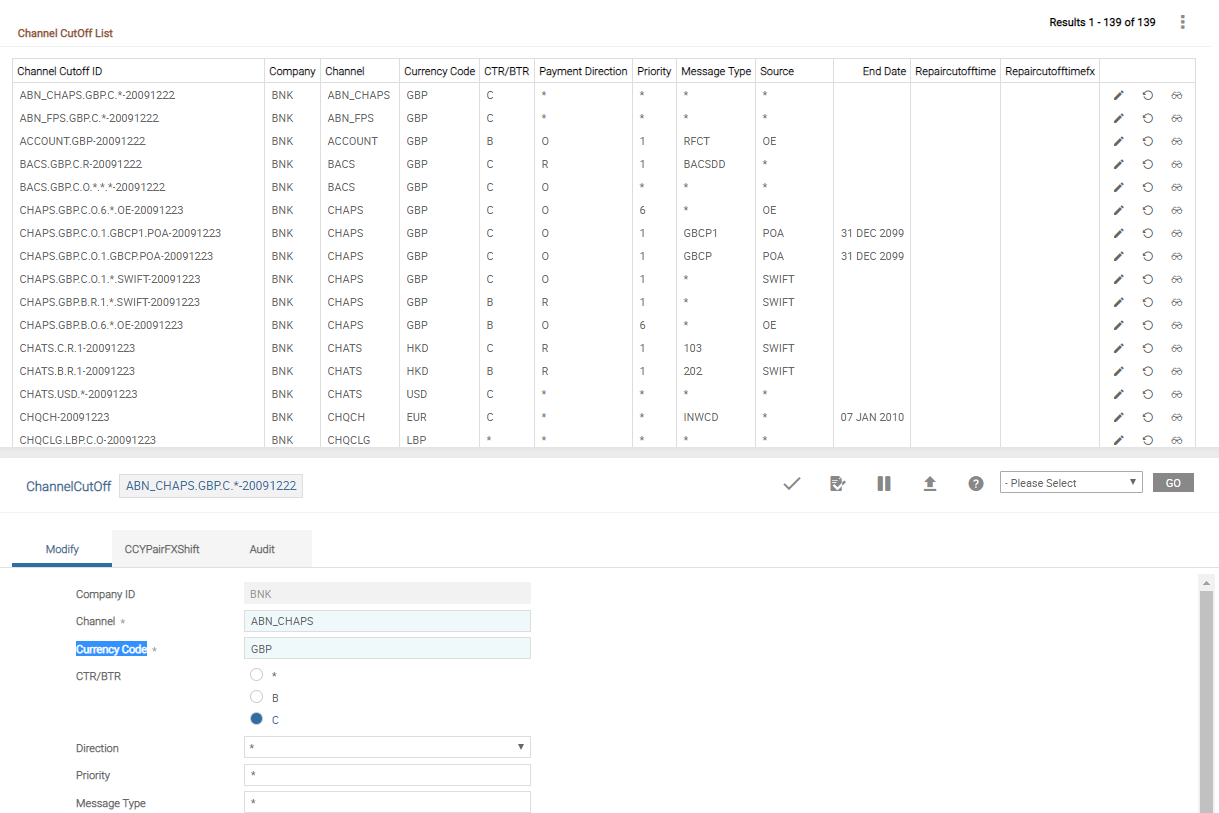Click the commit checkmark icon
Viewport: 1219px width, 813px height.
(792, 483)
